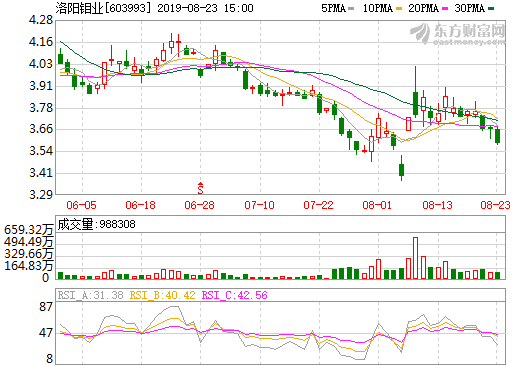Click the 07-10 date axis label

[x=259, y=205]
